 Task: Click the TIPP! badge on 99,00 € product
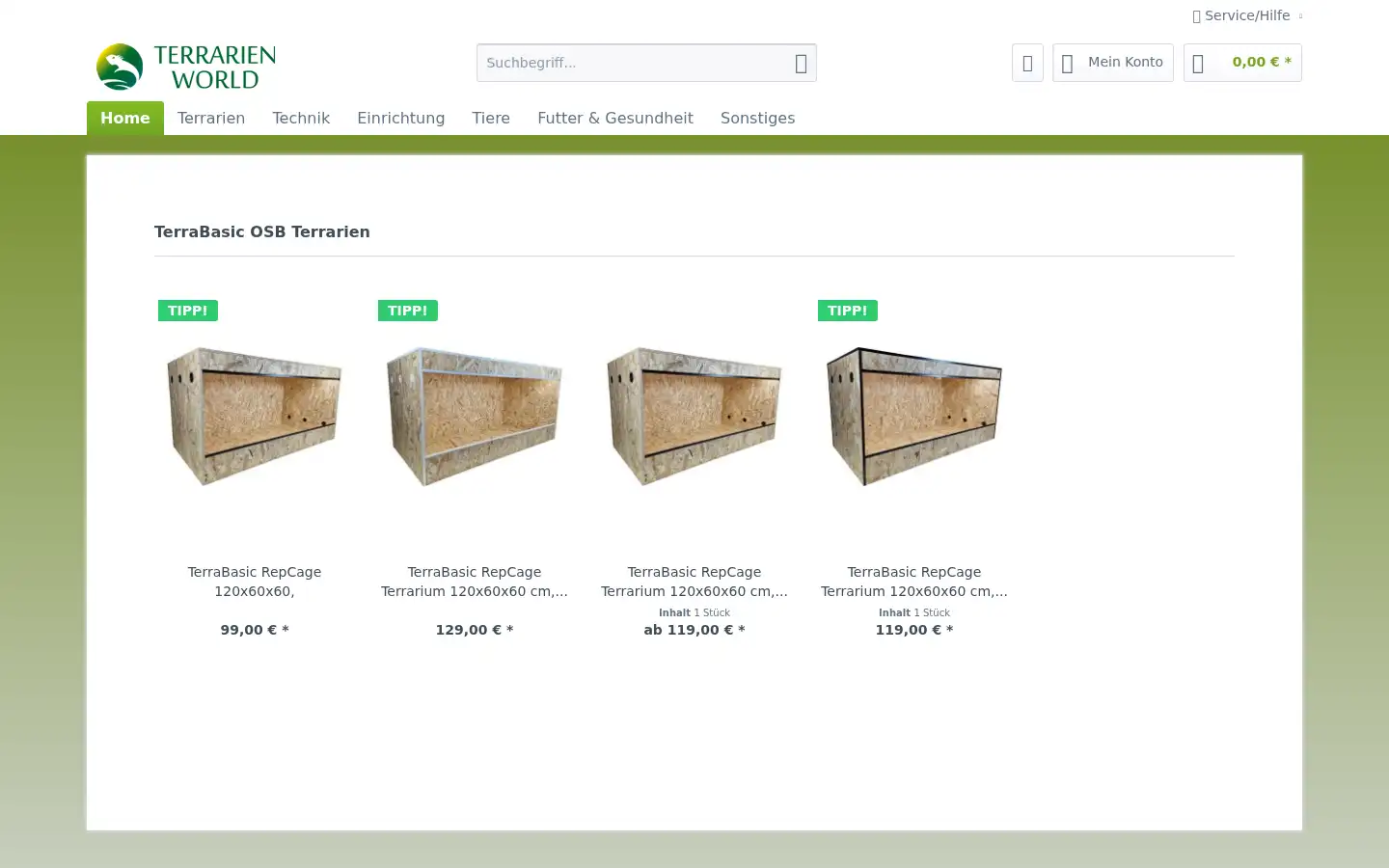pyautogui.click(x=188, y=311)
